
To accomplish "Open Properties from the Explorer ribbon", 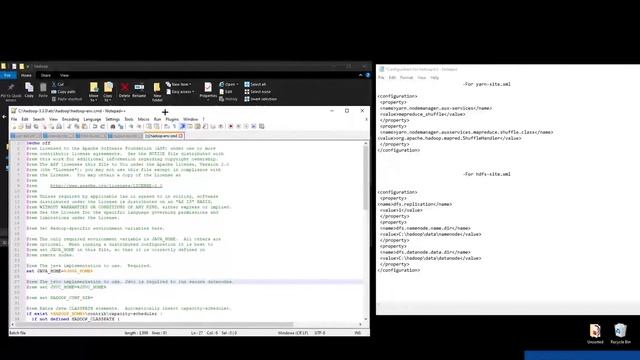I will (x=208, y=90).
